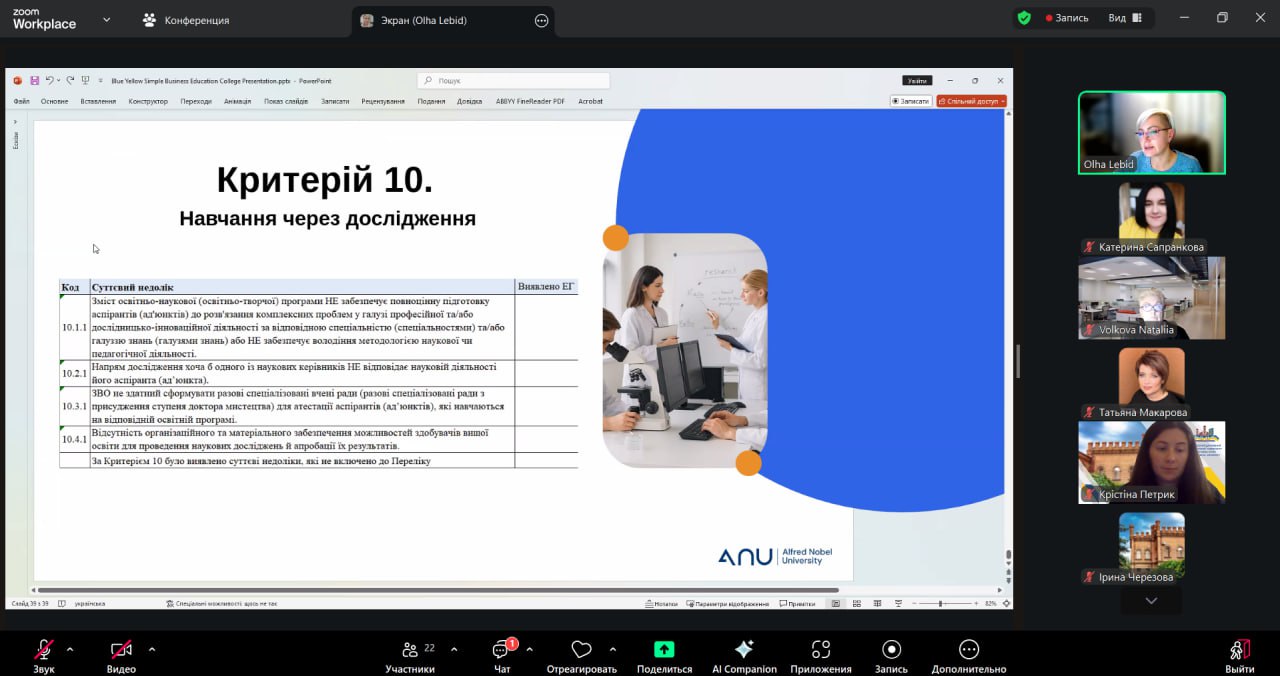Viewport: 1280px width, 676px height.
Task: Open the Zoom Workplace dropdown chevron
Action: pos(107,19)
